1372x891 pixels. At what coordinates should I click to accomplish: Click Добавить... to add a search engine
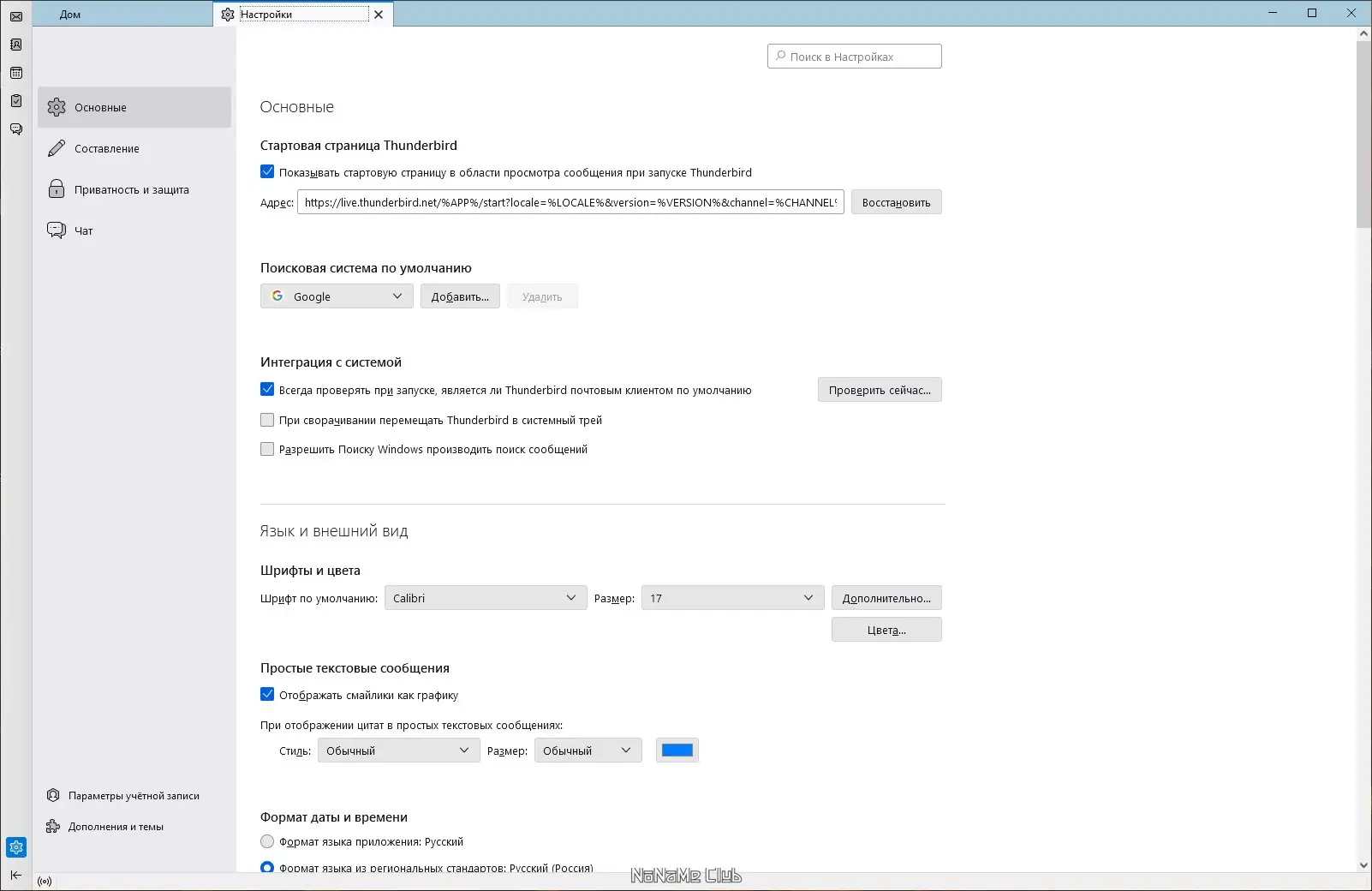pos(460,296)
